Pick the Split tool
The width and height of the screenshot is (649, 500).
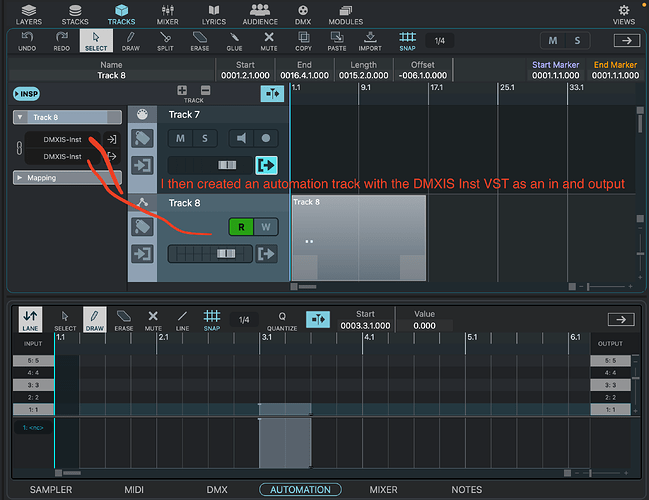tap(165, 41)
